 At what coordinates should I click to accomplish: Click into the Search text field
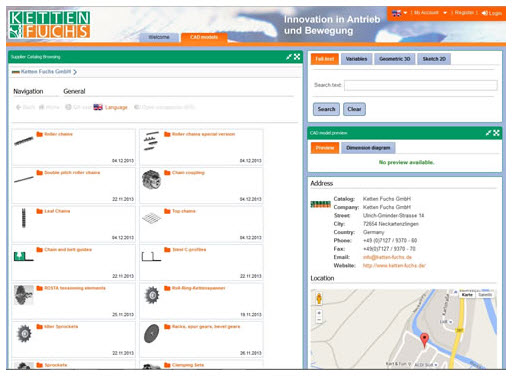pyautogui.click(x=421, y=85)
